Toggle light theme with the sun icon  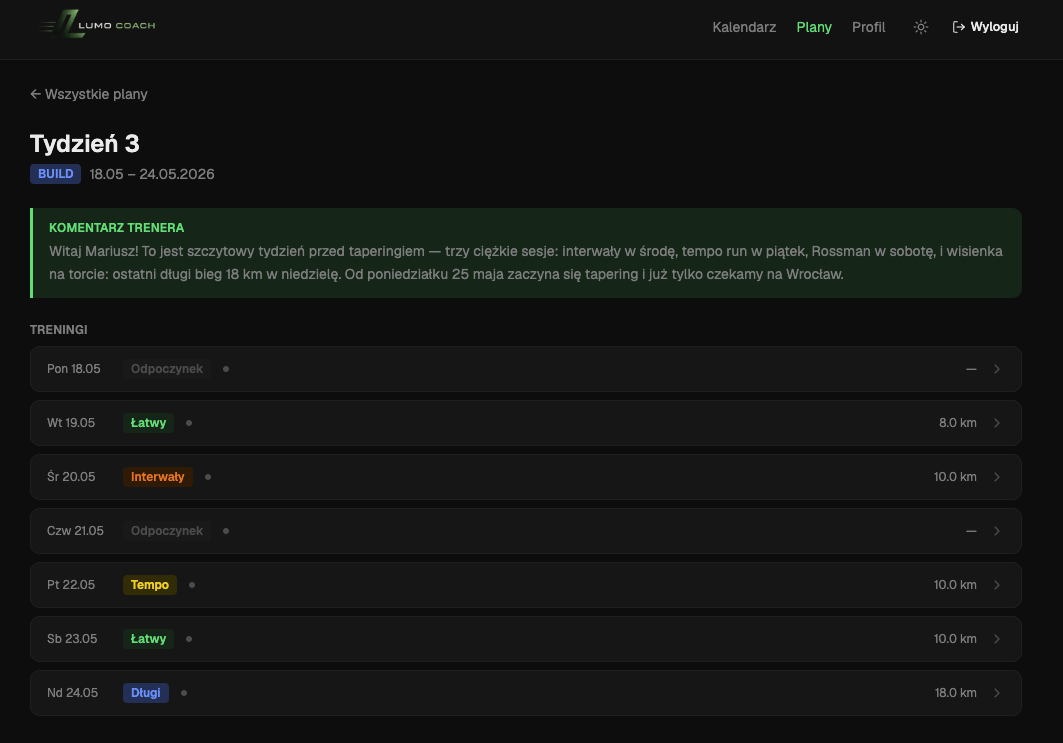point(921,27)
